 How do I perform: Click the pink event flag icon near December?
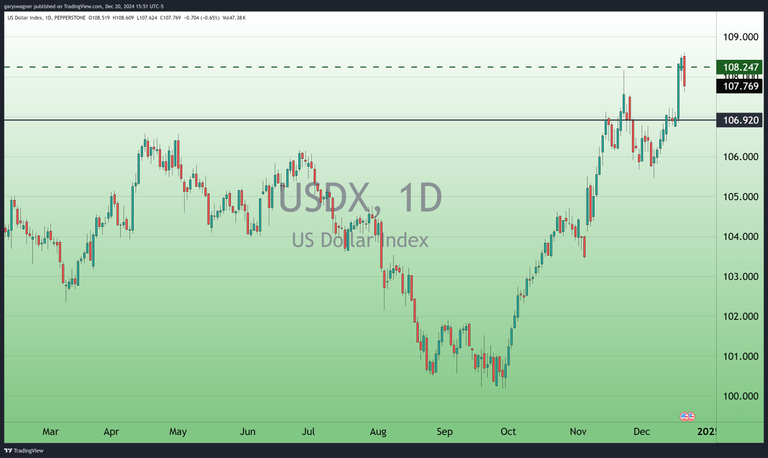coord(687,415)
